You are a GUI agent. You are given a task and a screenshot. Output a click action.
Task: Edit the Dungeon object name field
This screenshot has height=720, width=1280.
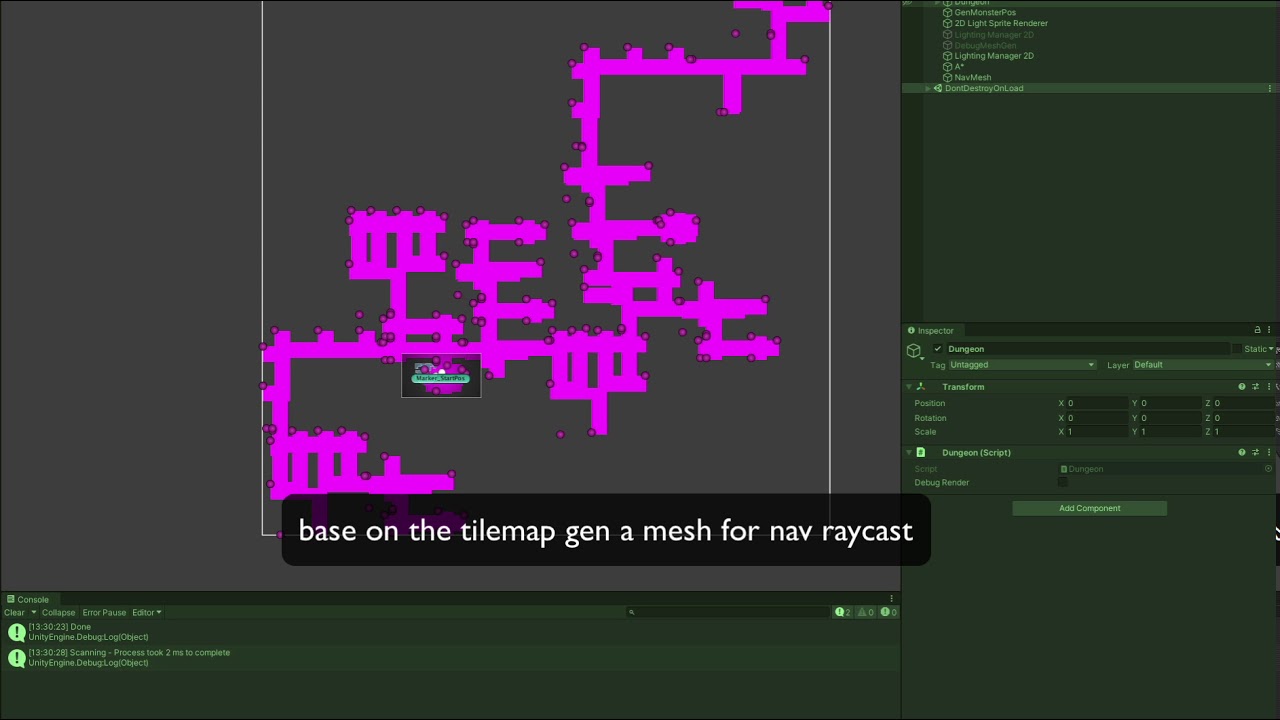pyautogui.click(x=1087, y=349)
